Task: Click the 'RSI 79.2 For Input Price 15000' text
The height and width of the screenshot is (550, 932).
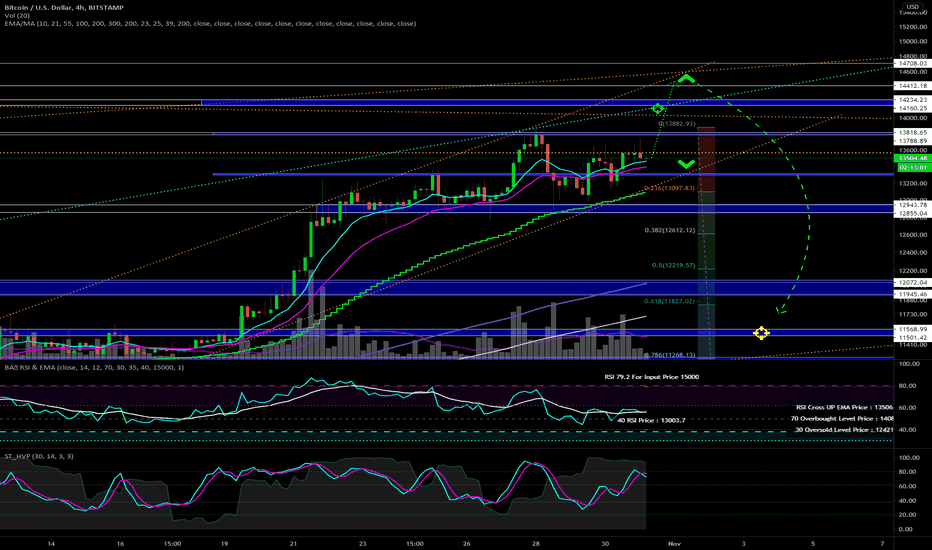Action: (651, 377)
